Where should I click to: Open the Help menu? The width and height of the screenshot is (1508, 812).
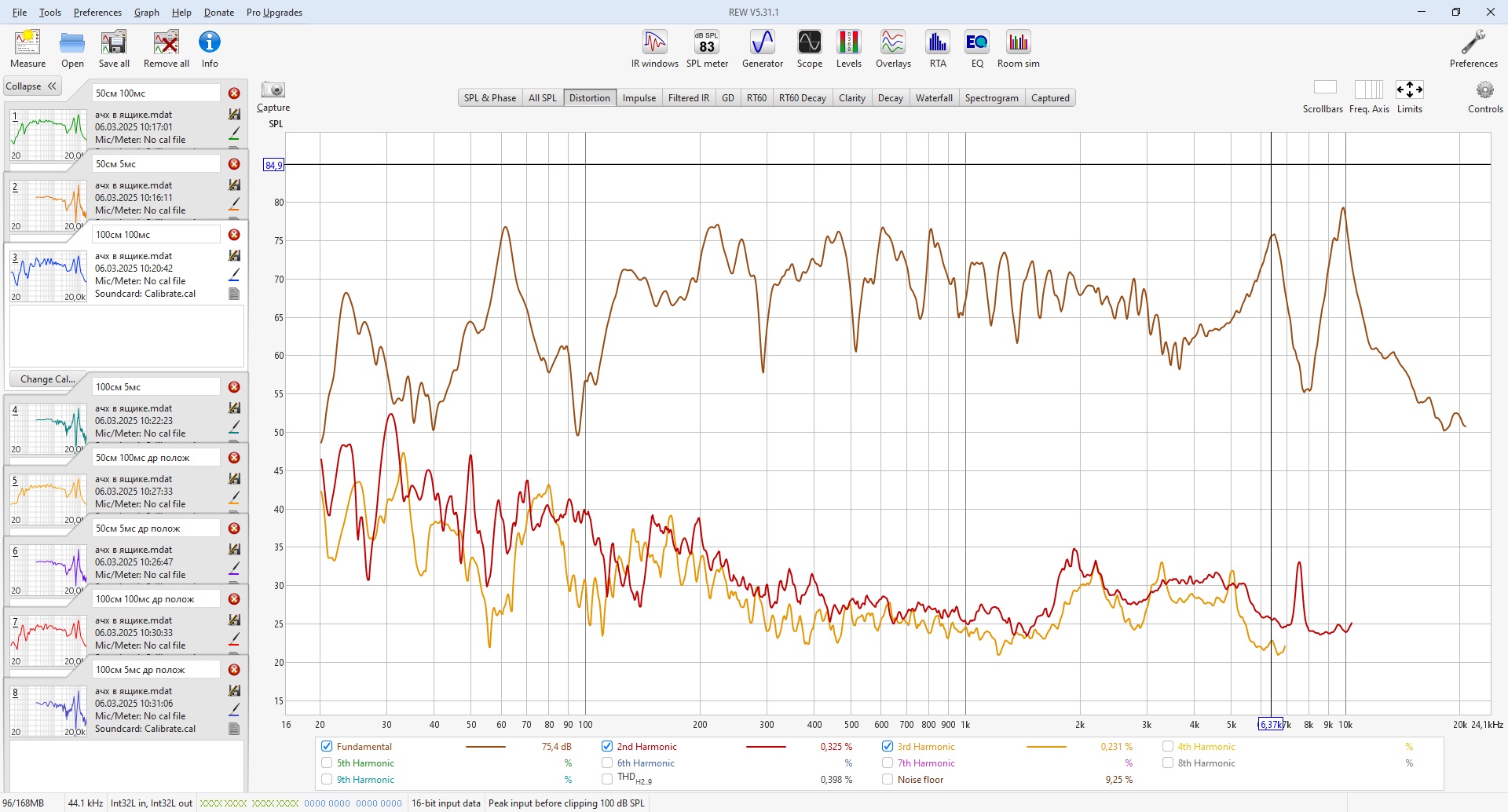[181, 13]
